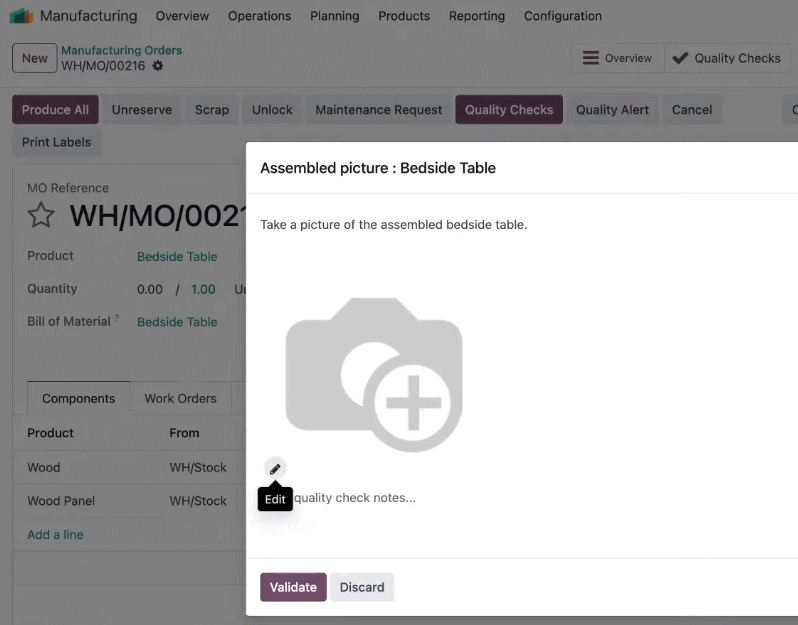Click the Product column header
The width and height of the screenshot is (798, 625).
coord(50,433)
